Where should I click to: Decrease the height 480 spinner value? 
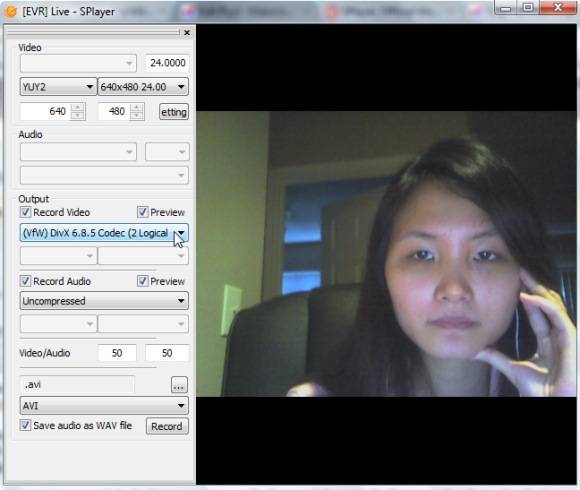click(x=137, y=115)
